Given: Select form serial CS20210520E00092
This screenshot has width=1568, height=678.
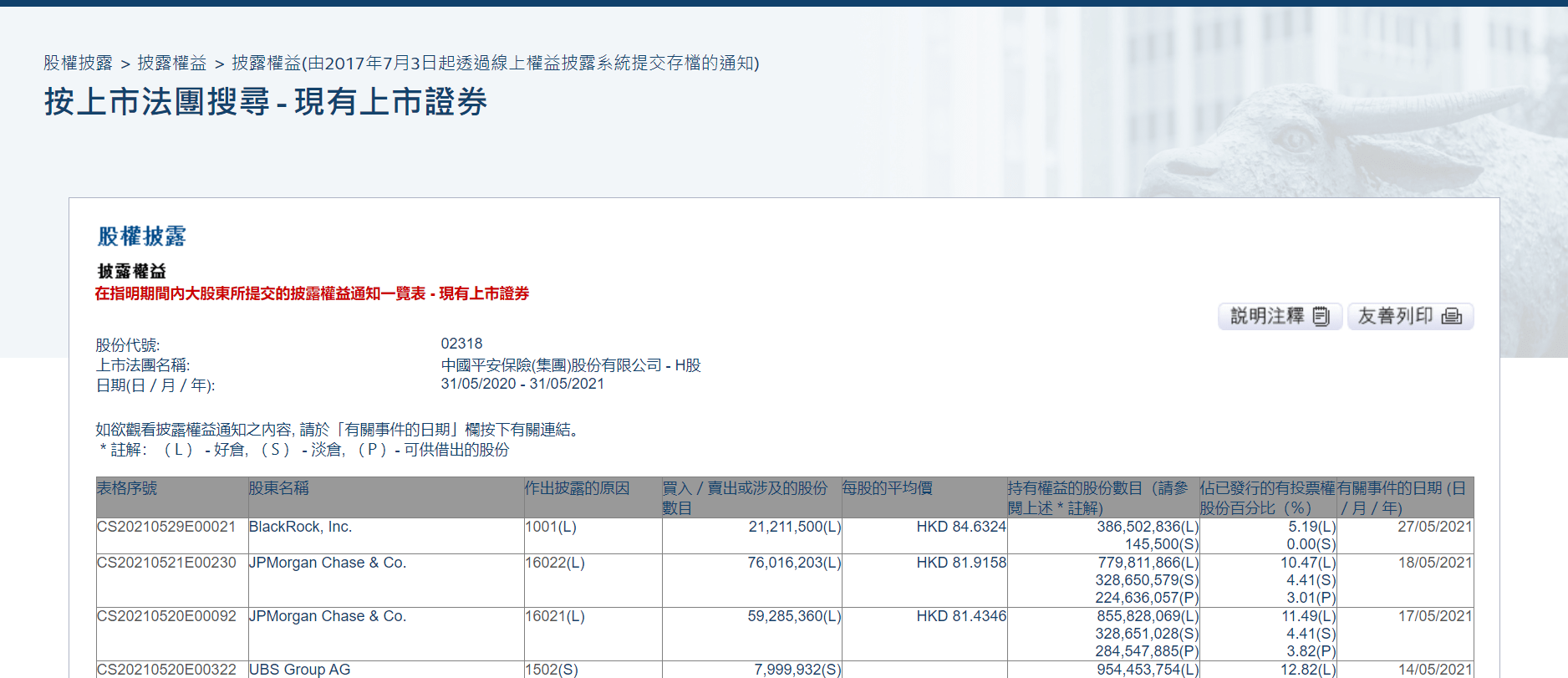Looking at the screenshot, I should (166, 616).
